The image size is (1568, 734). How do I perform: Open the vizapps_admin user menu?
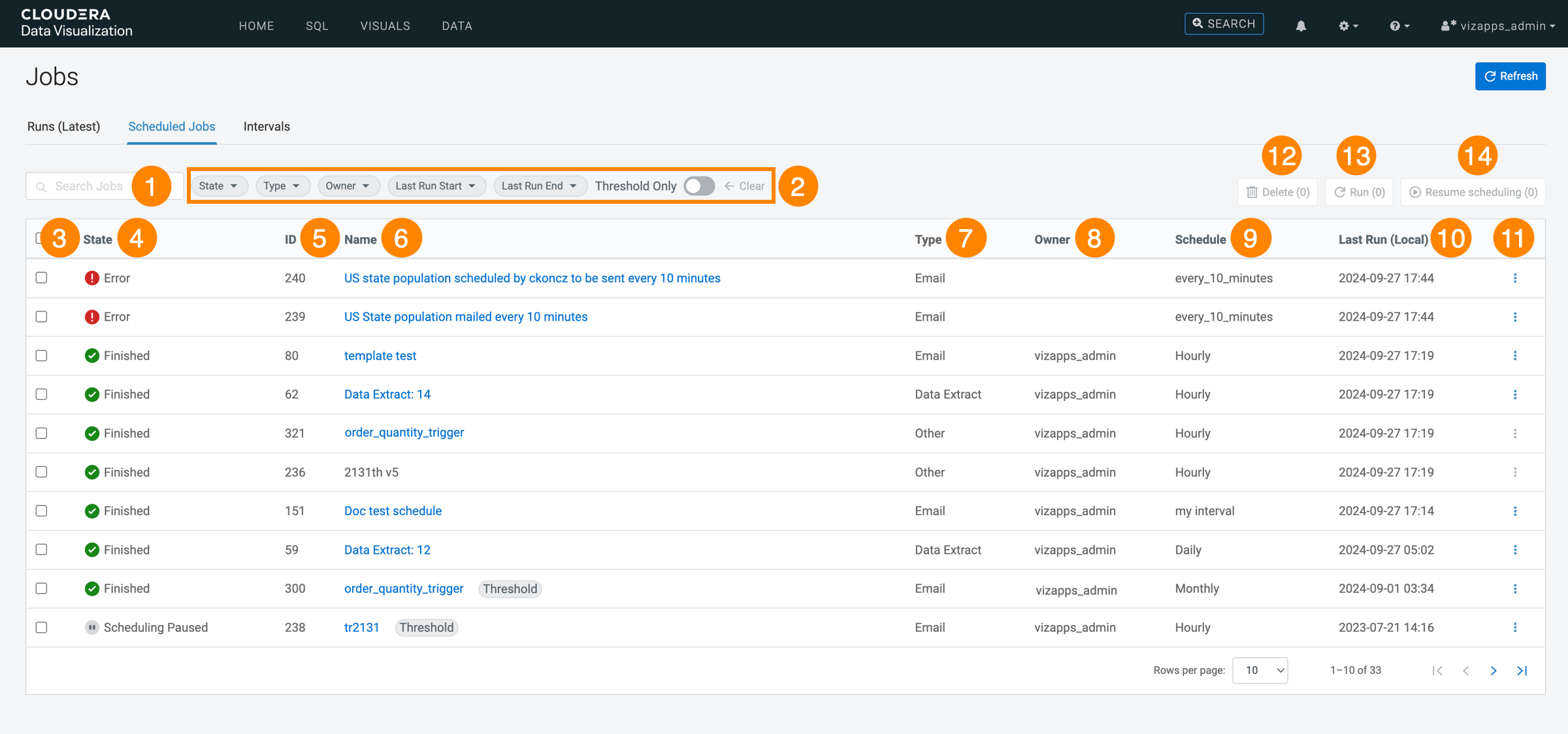point(1497,25)
